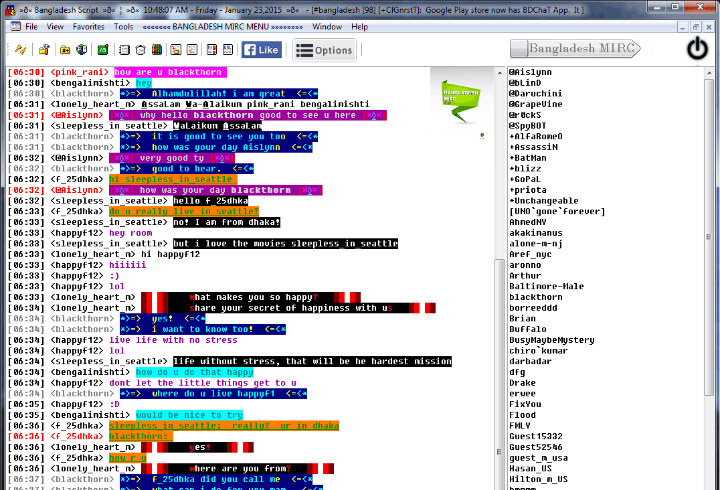Select Guest15332 in the nick list
This screenshot has height=490, width=720.
pos(535,436)
